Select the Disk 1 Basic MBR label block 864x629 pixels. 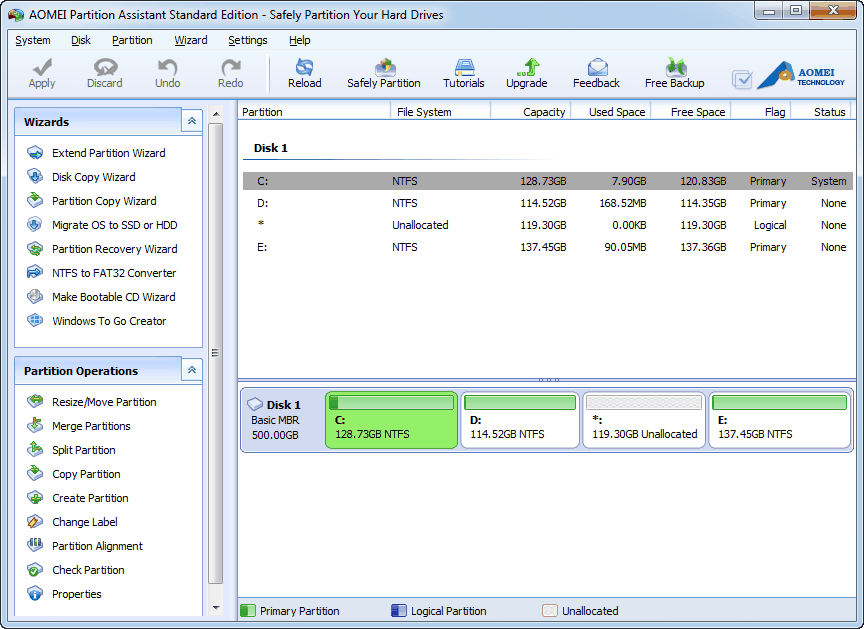[x=283, y=420]
